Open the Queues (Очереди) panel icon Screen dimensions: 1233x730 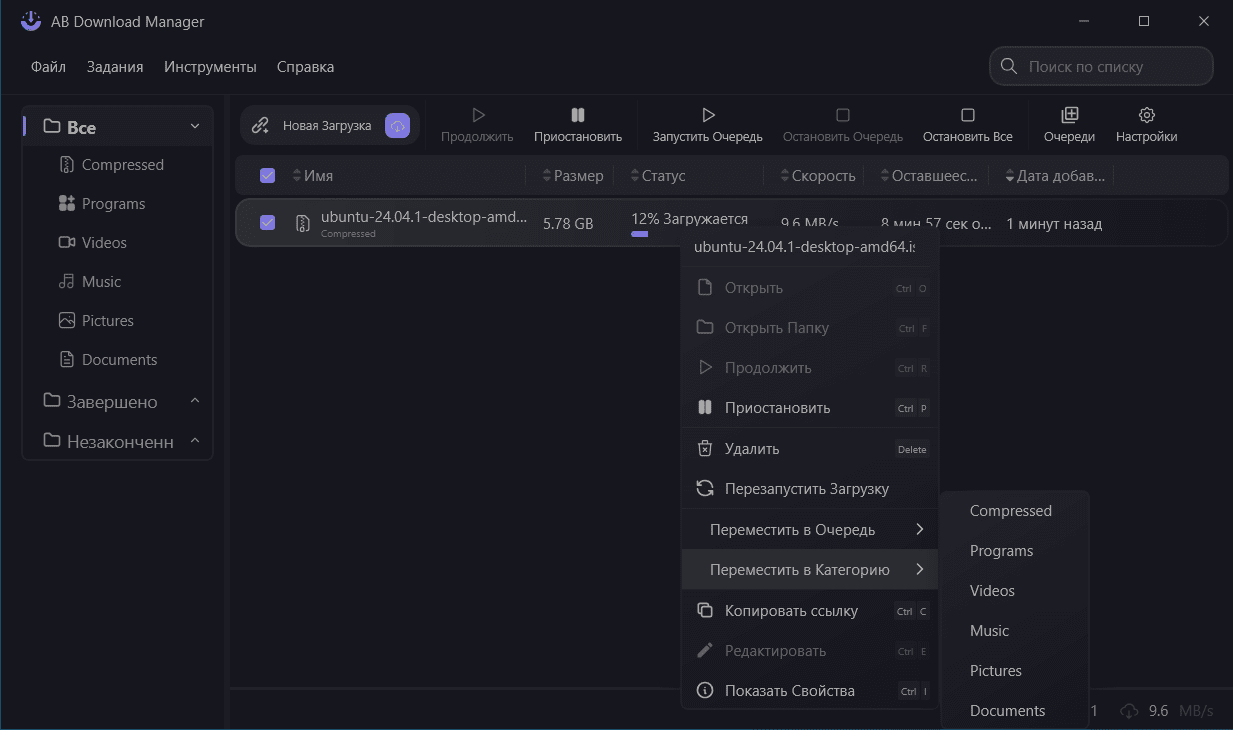tap(1069, 116)
